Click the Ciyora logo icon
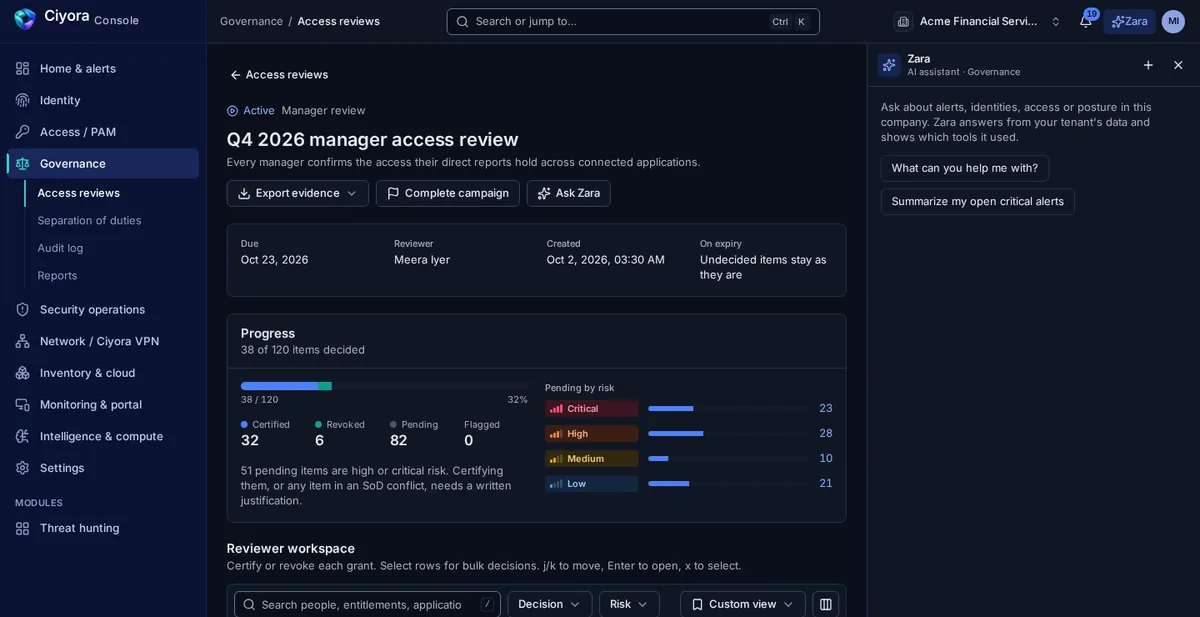1200x617 pixels. point(25,19)
